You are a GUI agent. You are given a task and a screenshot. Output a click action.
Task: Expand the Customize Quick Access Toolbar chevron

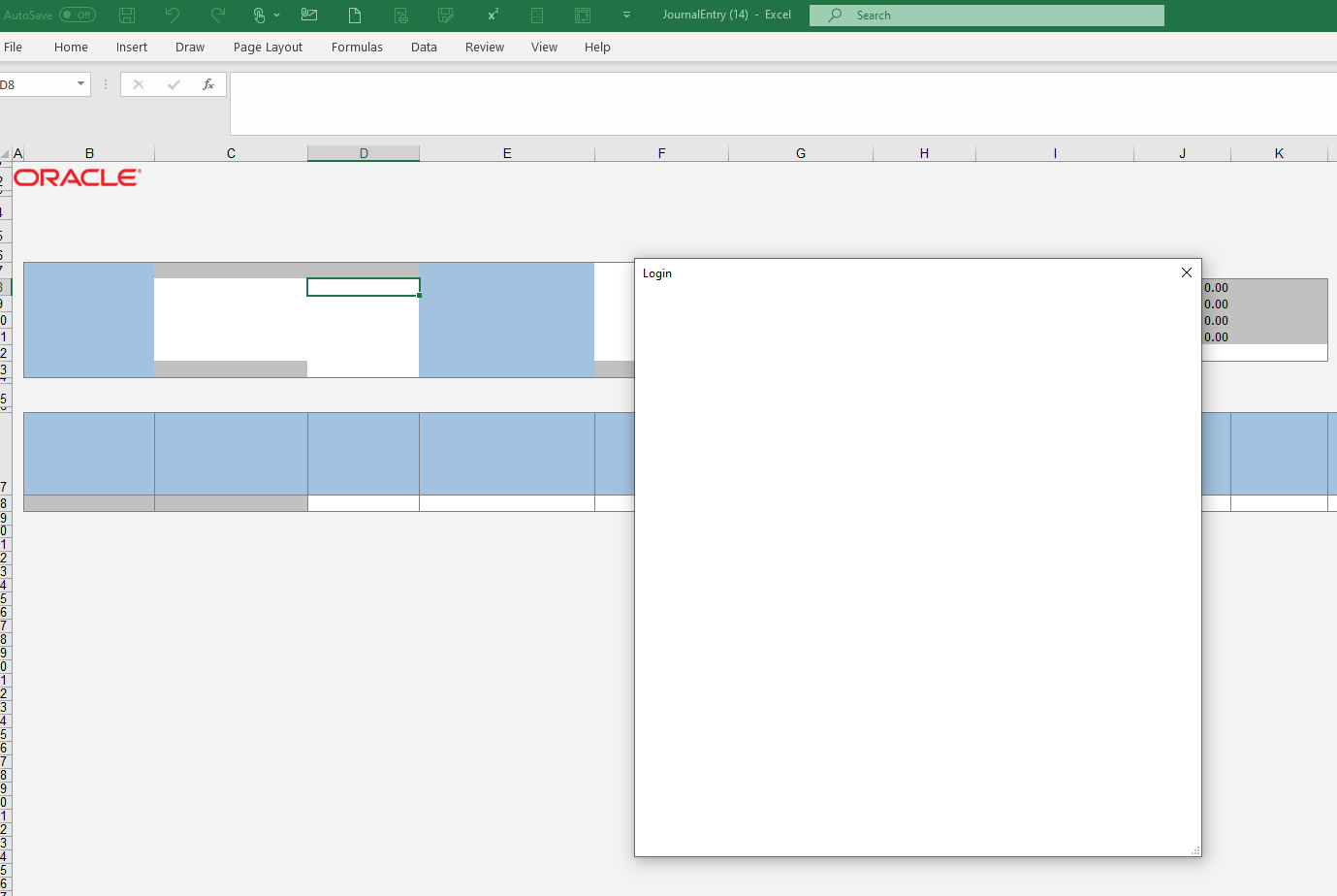pyautogui.click(x=626, y=15)
